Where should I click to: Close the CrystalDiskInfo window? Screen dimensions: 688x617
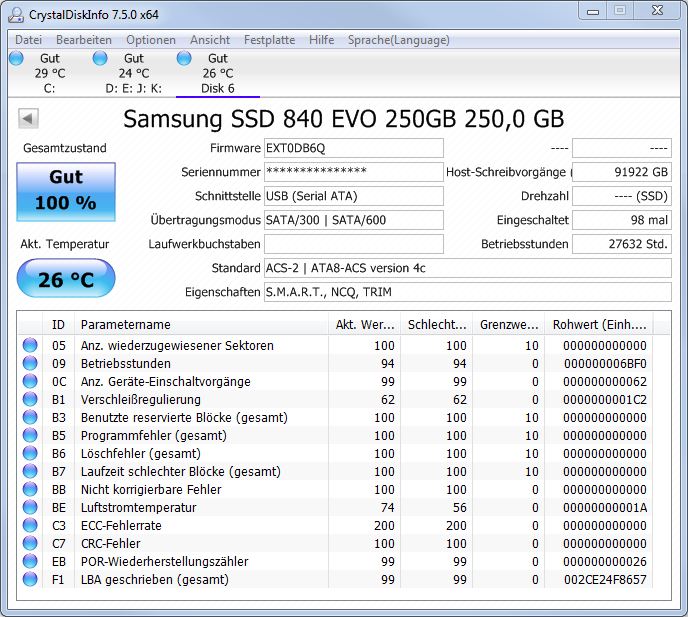point(657,11)
